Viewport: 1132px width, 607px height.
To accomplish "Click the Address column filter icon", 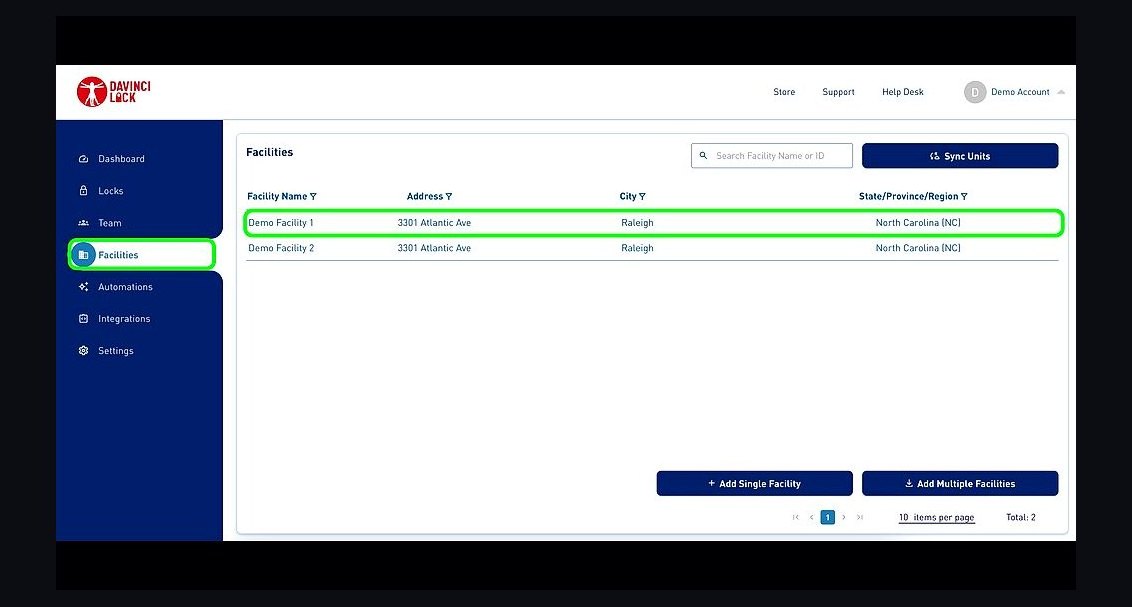I will [449, 196].
